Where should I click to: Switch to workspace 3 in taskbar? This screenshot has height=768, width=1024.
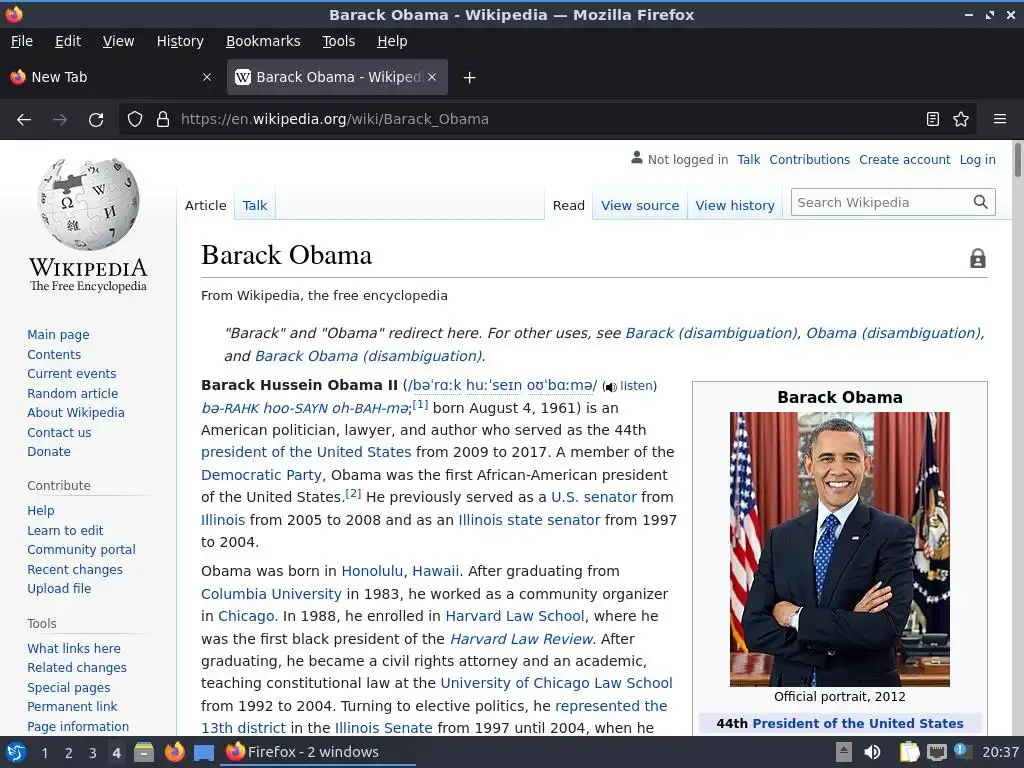(x=93, y=752)
